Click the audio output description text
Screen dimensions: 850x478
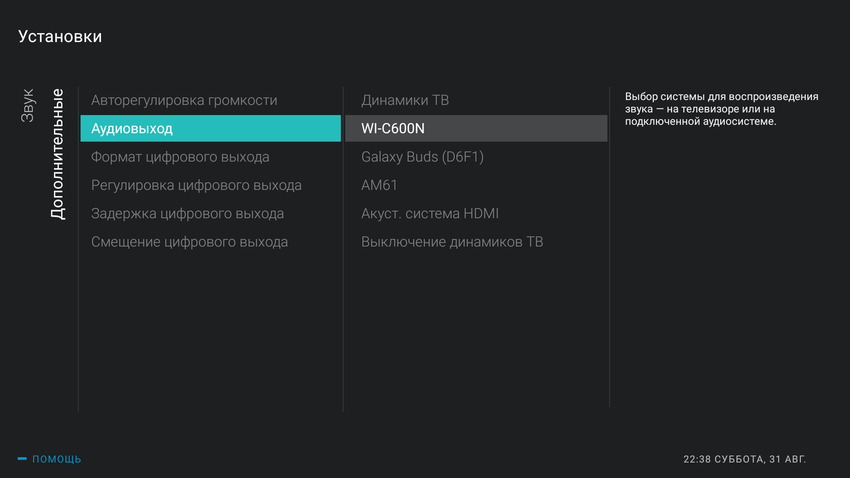tap(721, 109)
